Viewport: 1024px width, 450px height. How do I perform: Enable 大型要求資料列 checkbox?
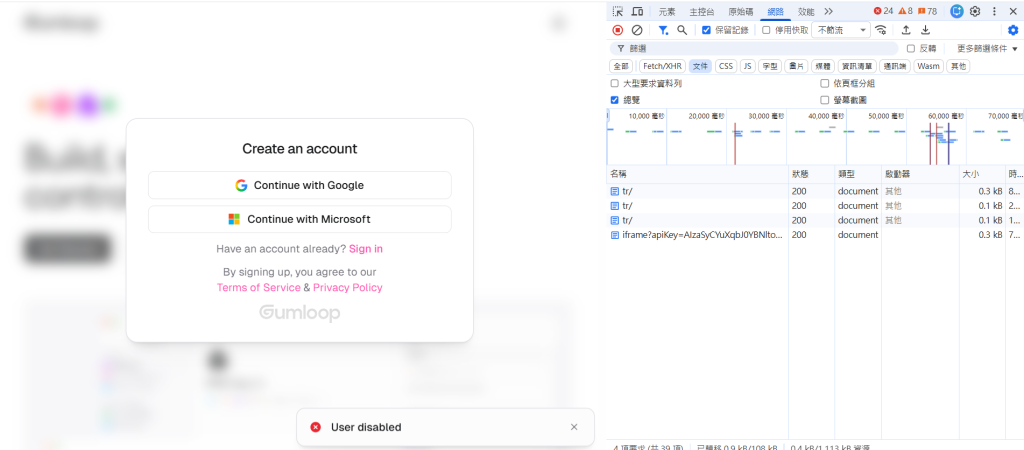[x=615, y=84]
